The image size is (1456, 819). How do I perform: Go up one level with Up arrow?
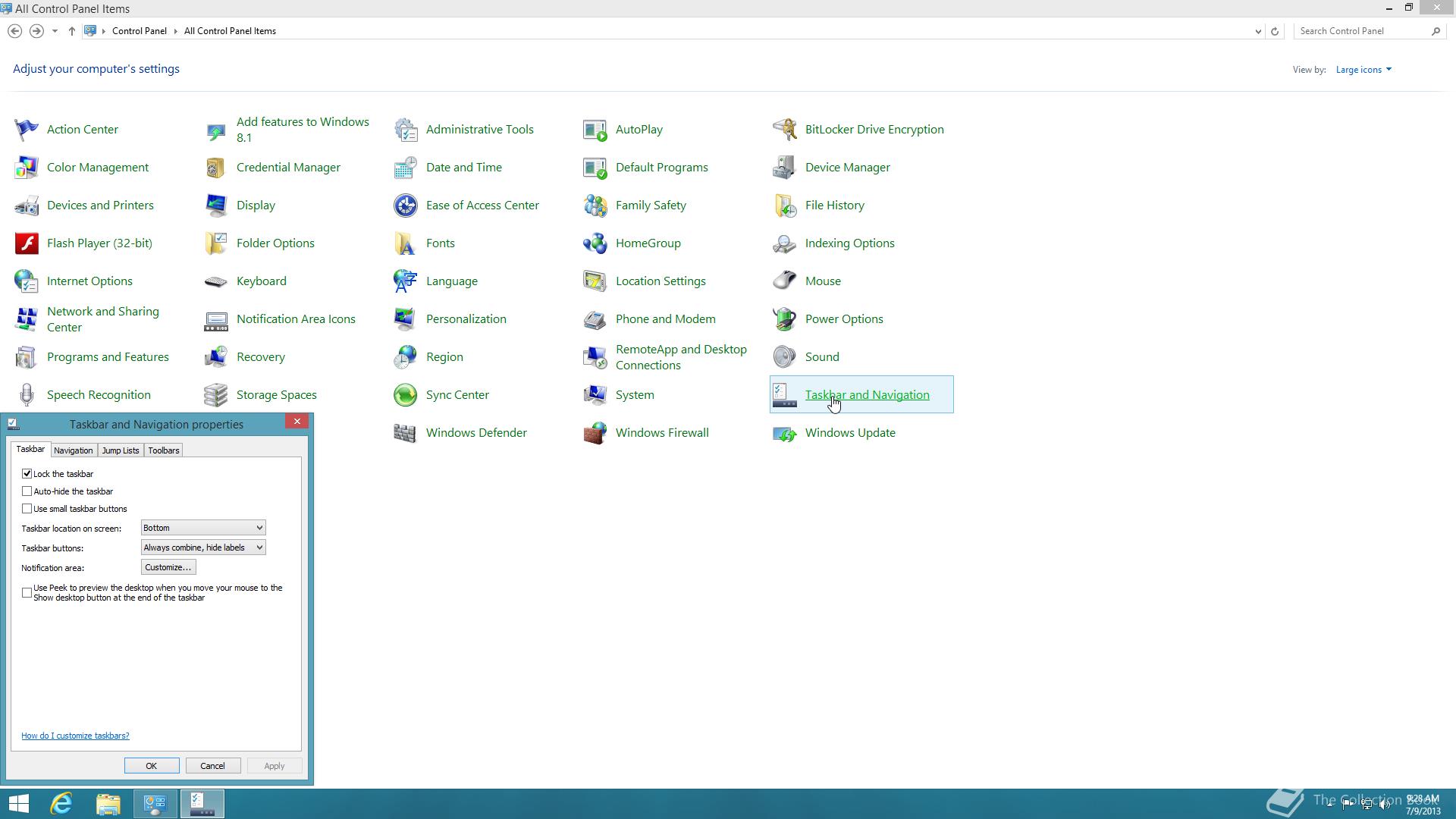71,31
